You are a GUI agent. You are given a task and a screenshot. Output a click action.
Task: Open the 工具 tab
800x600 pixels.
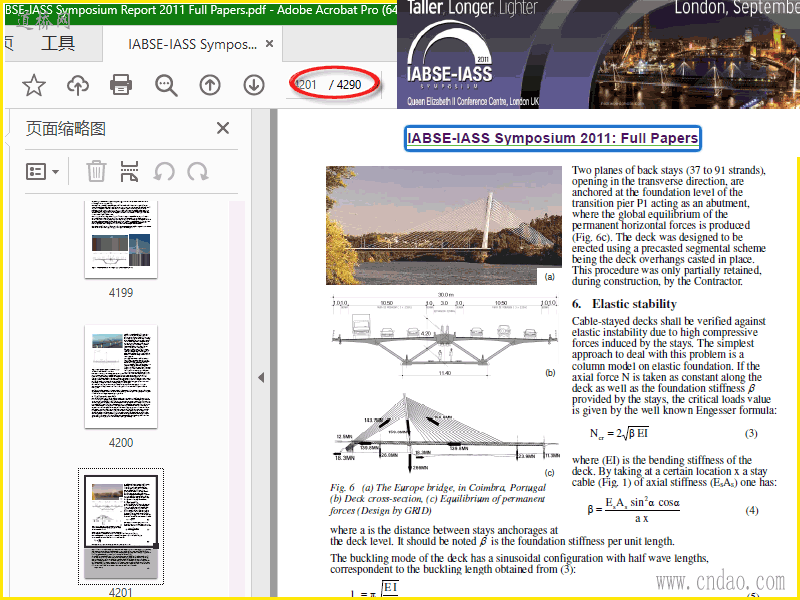(x=58, y=43)
